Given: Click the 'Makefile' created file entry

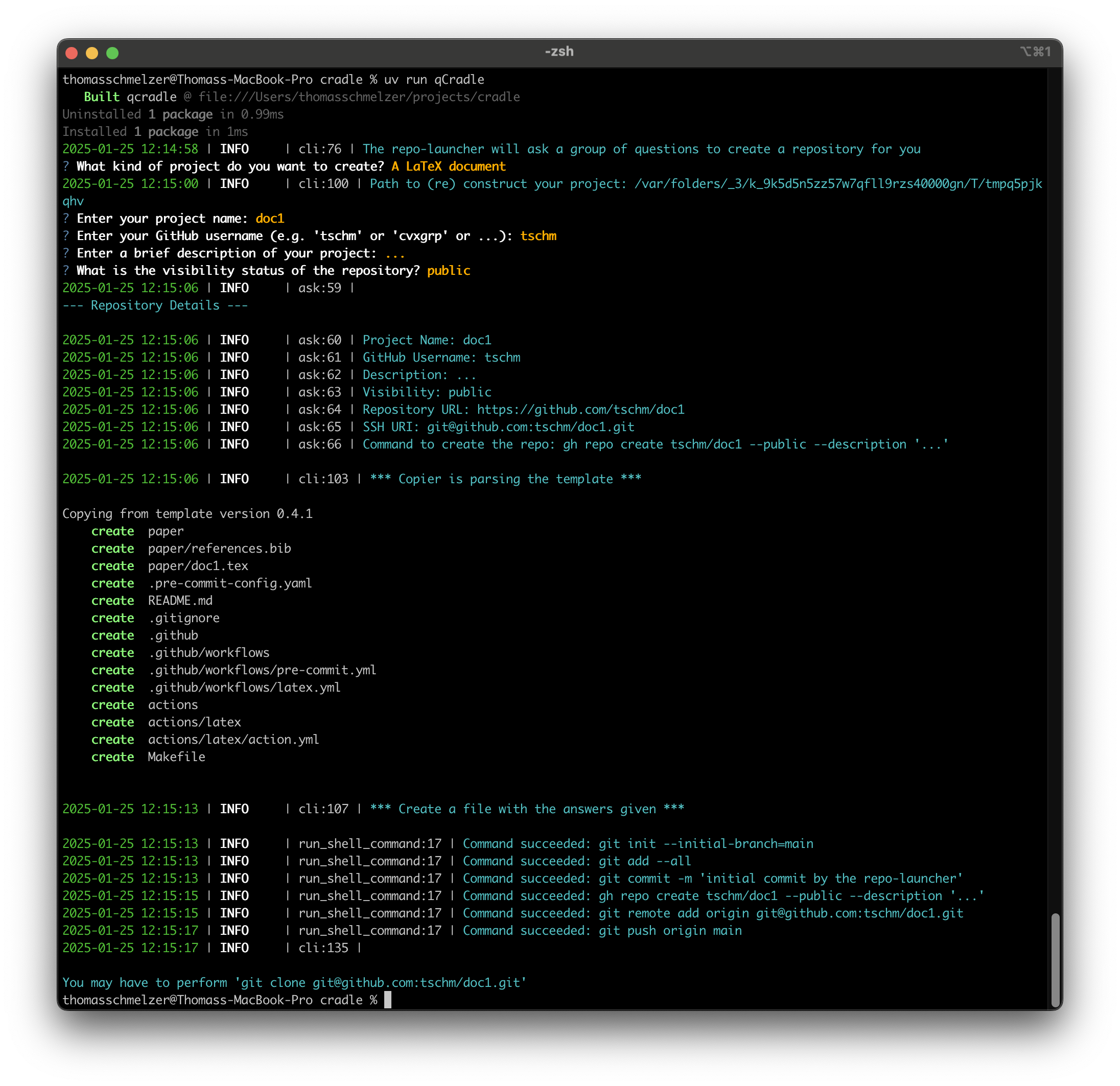Looking at the screenshot, I should [x=177, y=757].
